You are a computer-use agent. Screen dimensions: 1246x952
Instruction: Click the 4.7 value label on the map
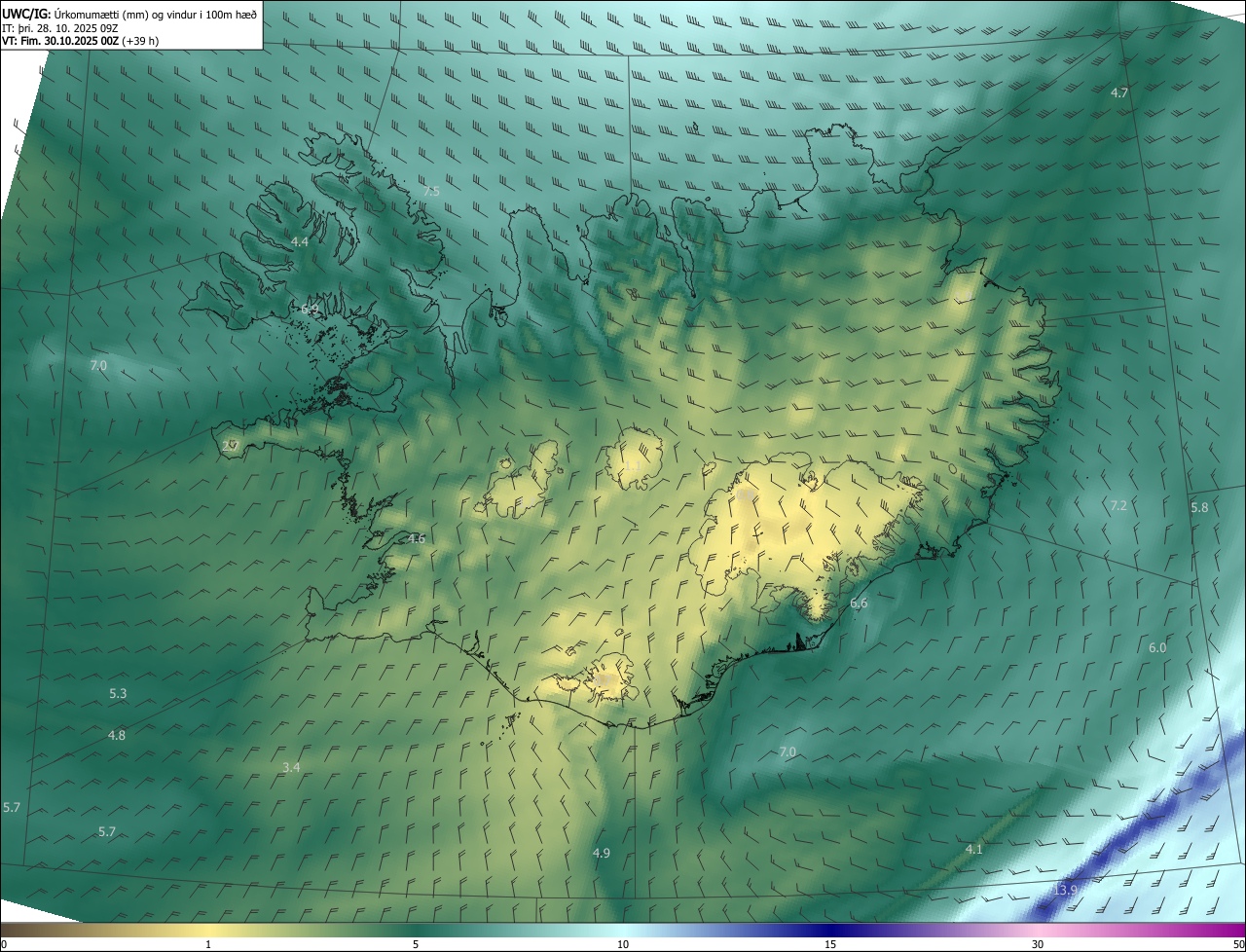[1119, 92]
